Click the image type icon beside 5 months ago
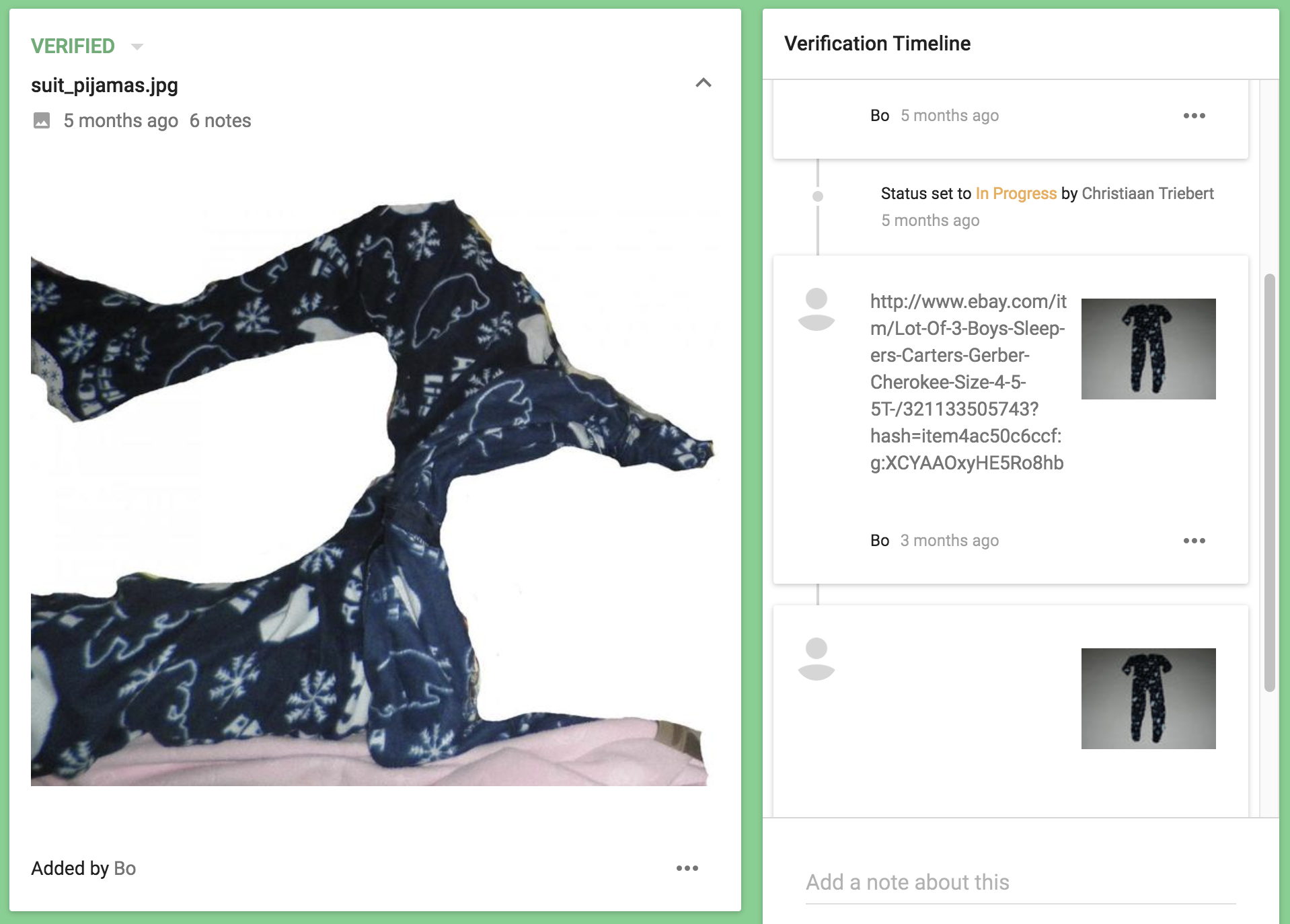 (x=42, y=120)
